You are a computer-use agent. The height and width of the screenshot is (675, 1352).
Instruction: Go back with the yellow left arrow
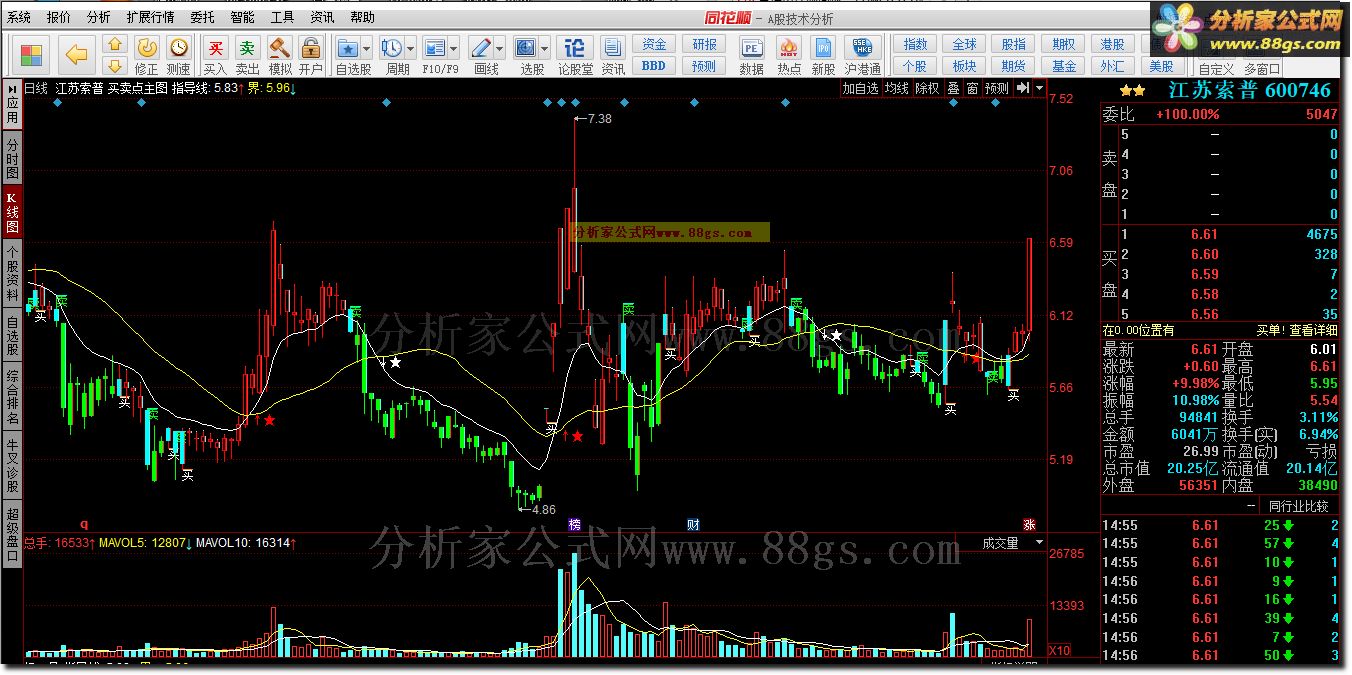pyautogui.click(x=76, y=56)
